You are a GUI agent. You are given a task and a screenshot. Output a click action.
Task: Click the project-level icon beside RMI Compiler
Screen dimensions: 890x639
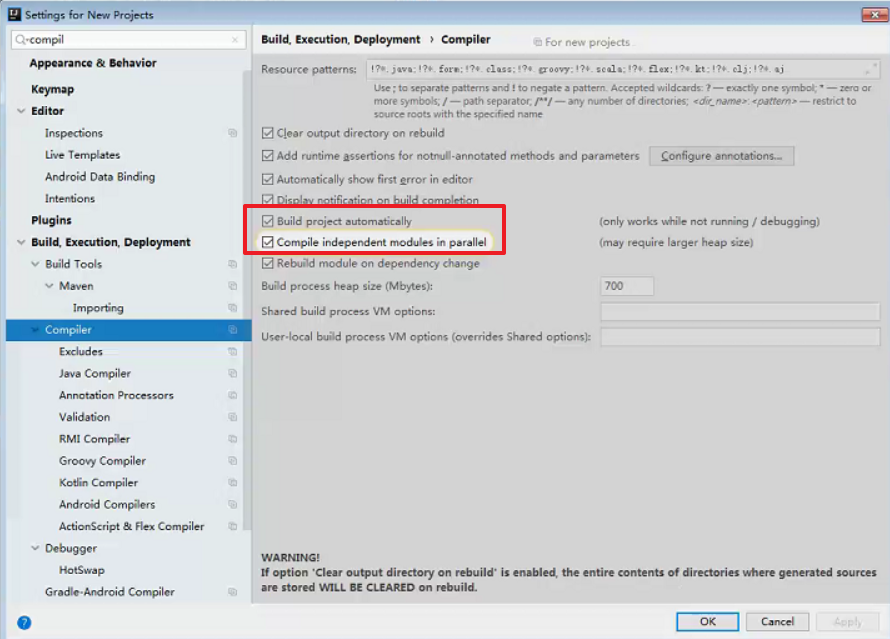(232, 439)
